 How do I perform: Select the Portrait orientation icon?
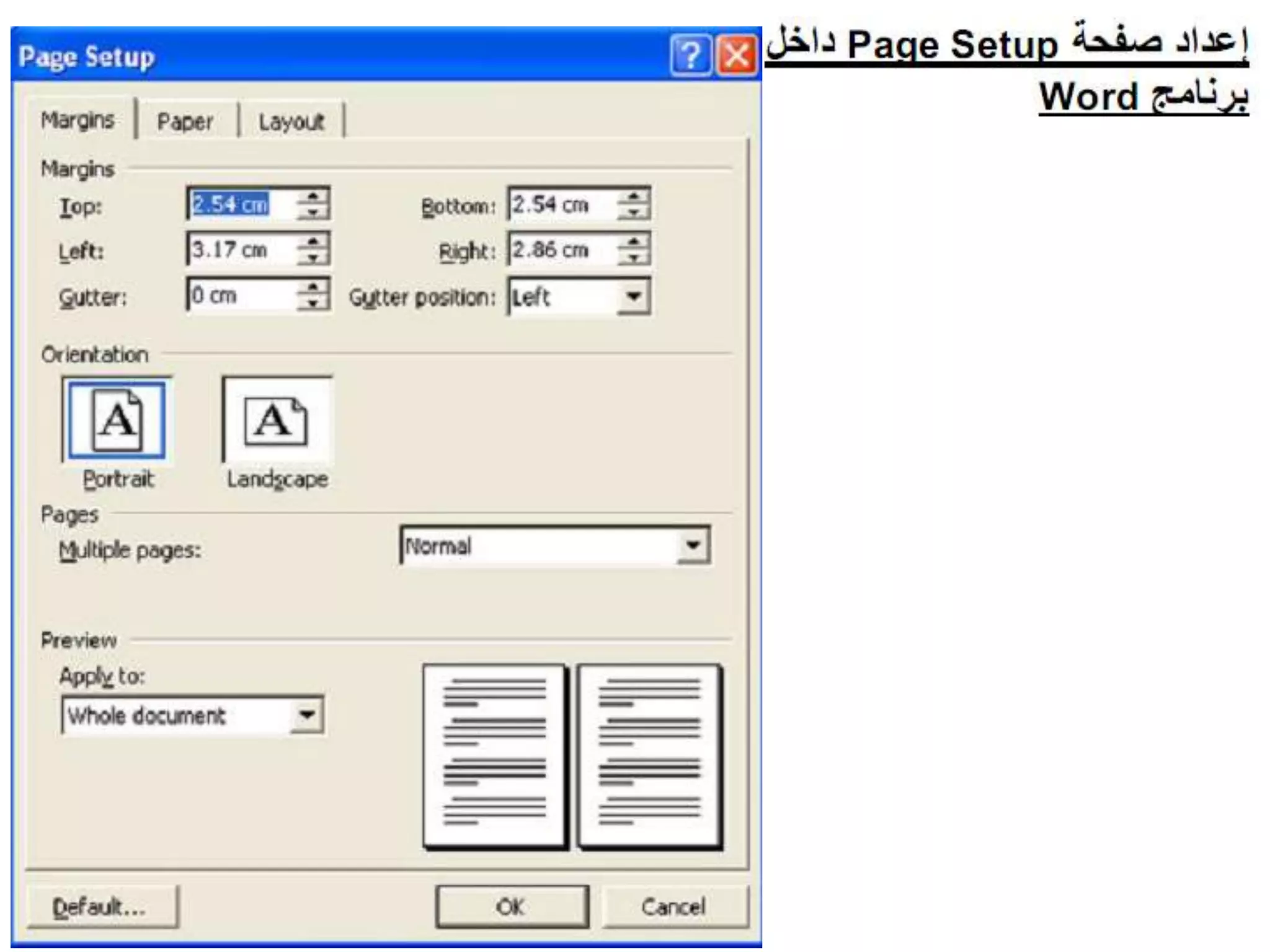(117, 420)
